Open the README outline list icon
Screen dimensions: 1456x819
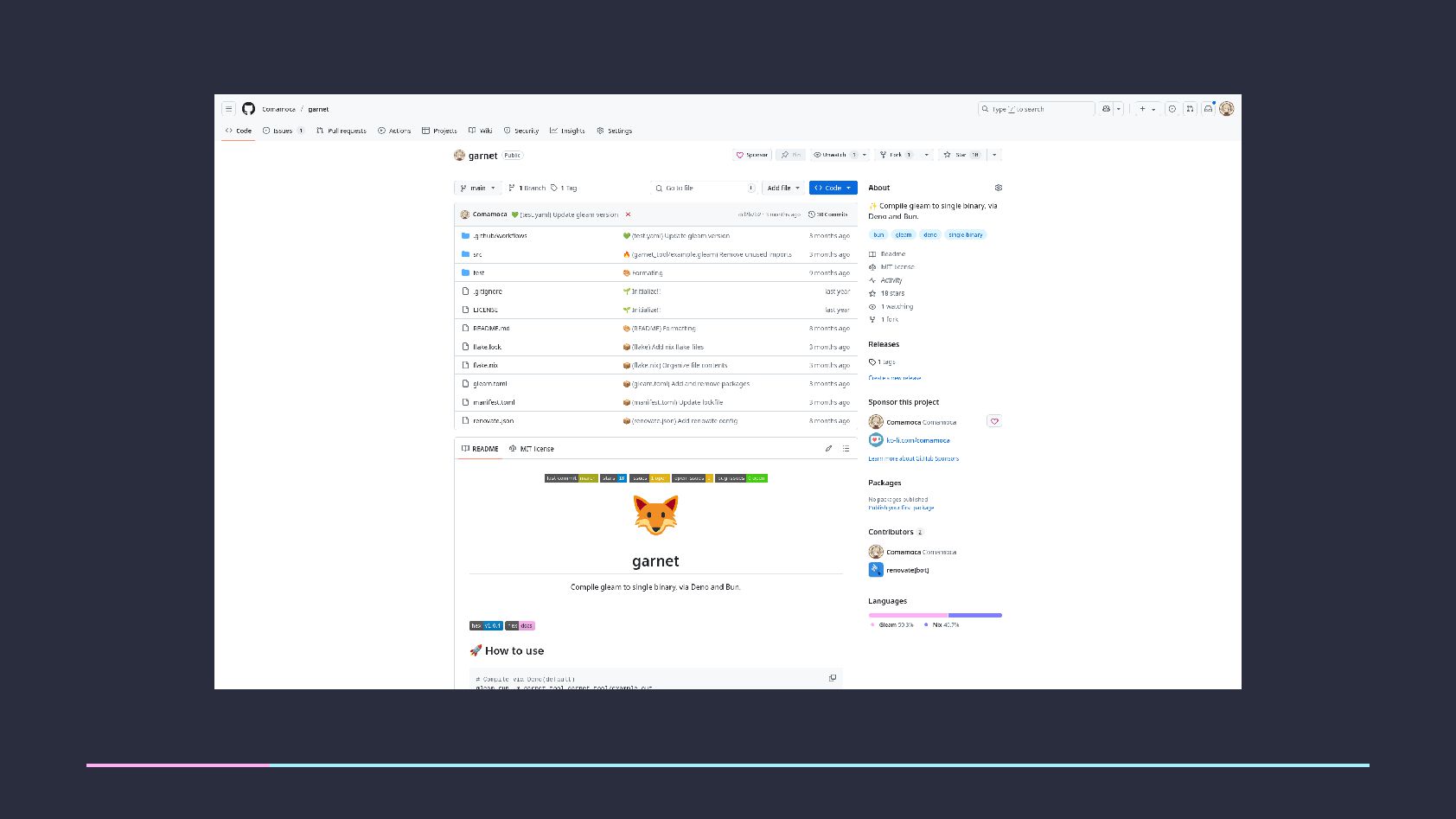[846, 449]
